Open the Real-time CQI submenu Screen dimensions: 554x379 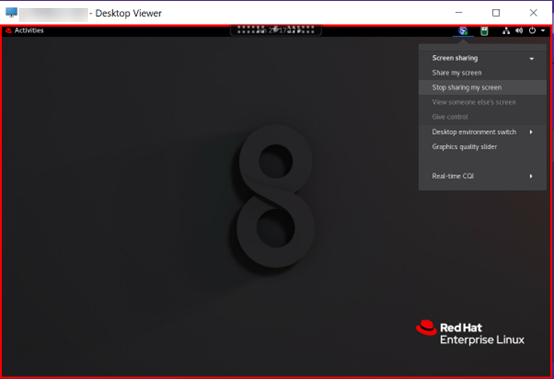[x=482, y=176]
